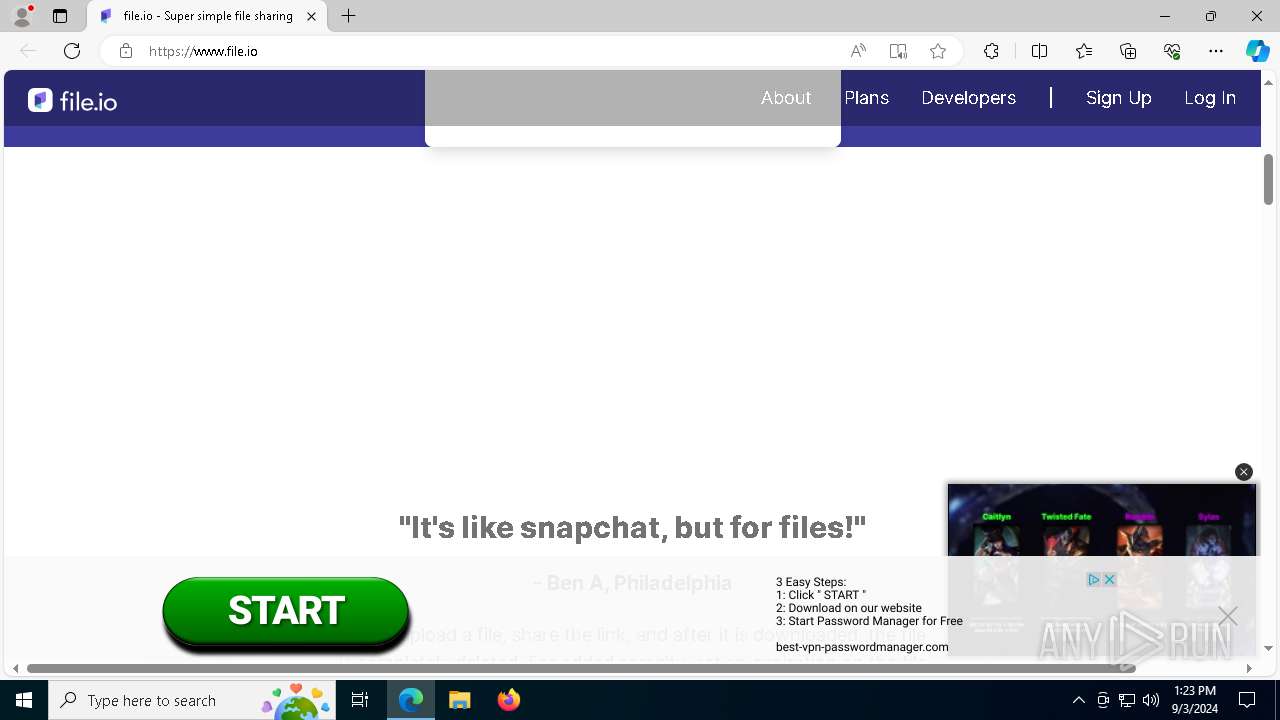Open Task View
The height and width of the screenshot is (720, 1280).
pyautogui.click(x=360, y=700)
